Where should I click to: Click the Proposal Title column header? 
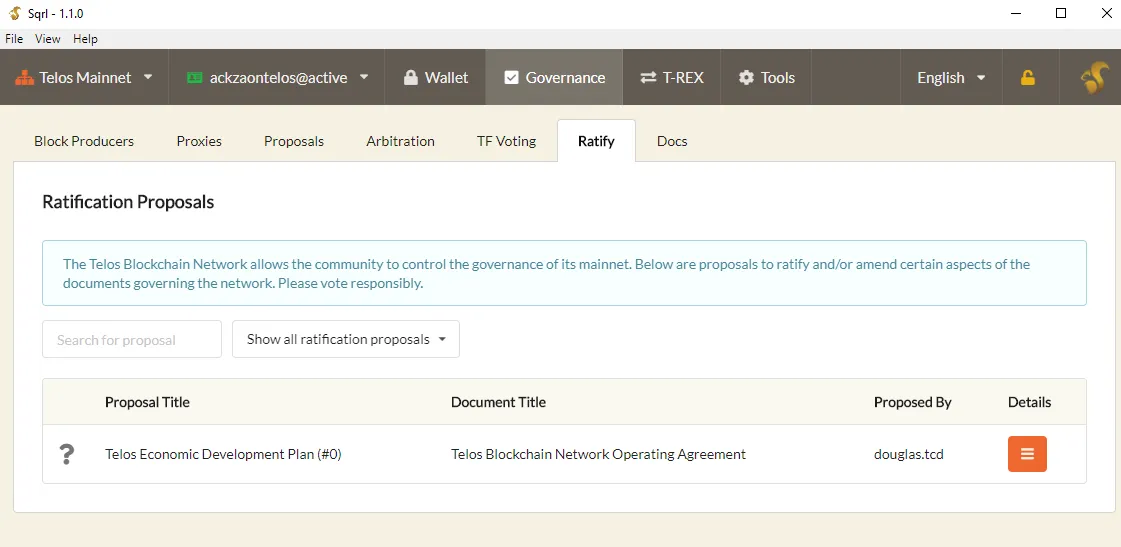(x=147, y=402)
